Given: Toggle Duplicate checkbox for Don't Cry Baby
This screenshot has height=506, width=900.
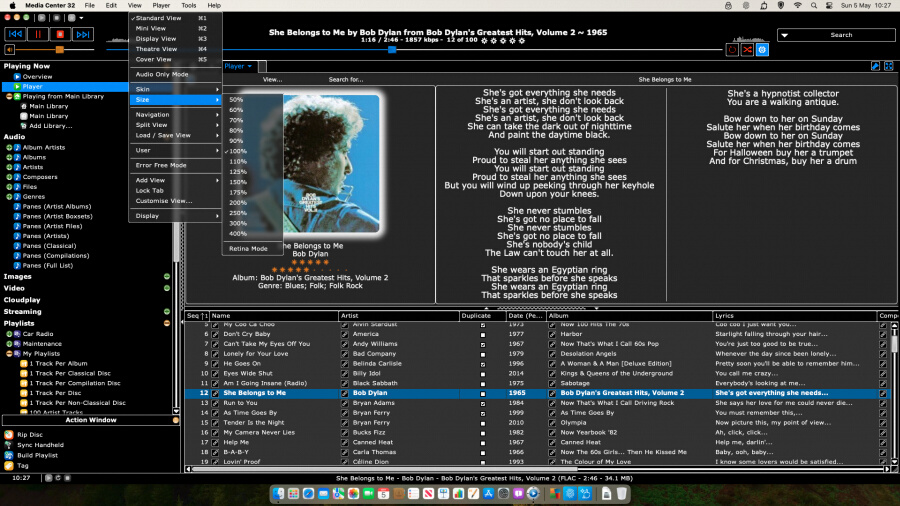Looking at the screenshot, I should tap(483, 334).
